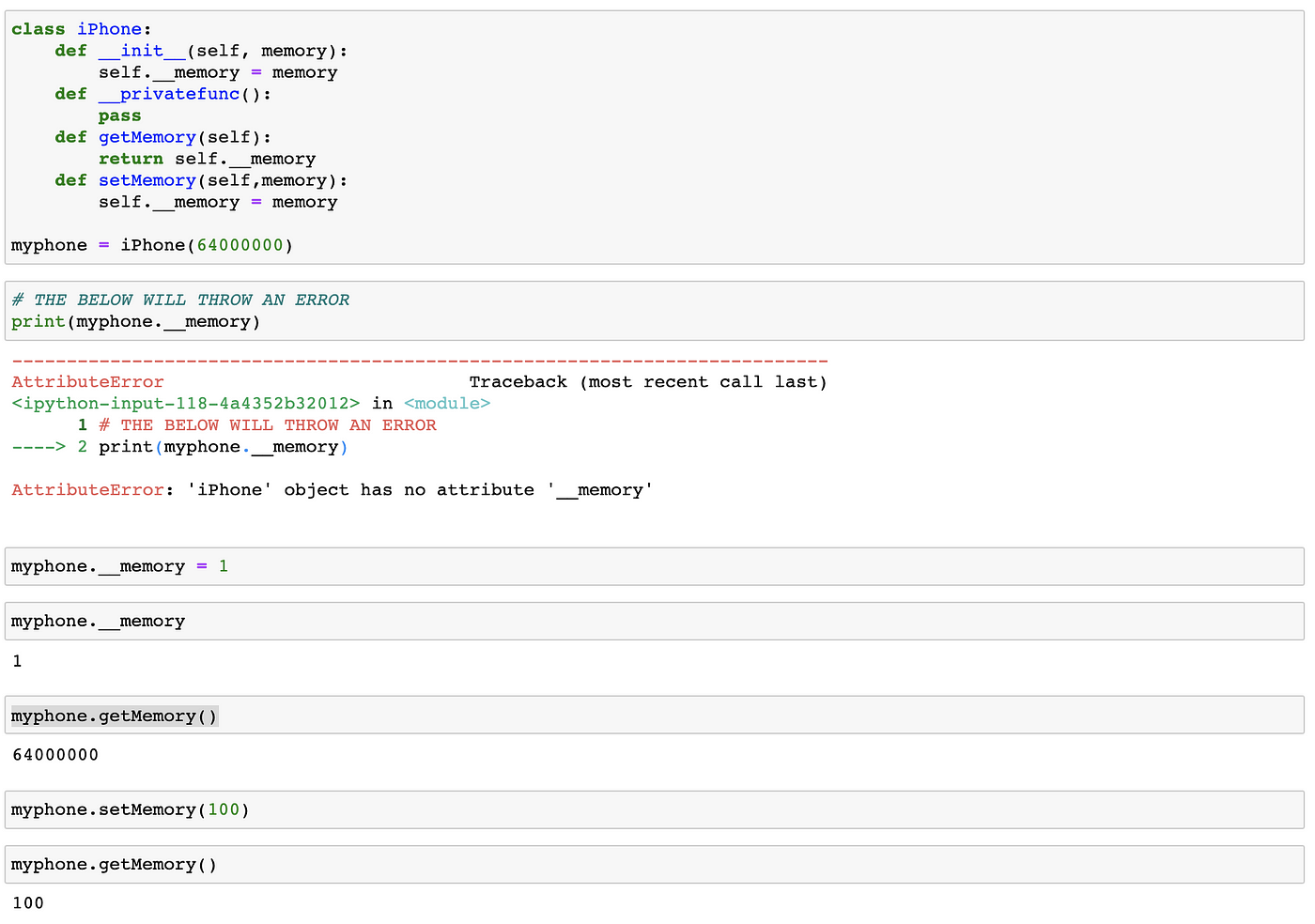Click the class iPhone definition code cell
The width and height of the screenshot is (1315, 924).
(x=654, y=137)
